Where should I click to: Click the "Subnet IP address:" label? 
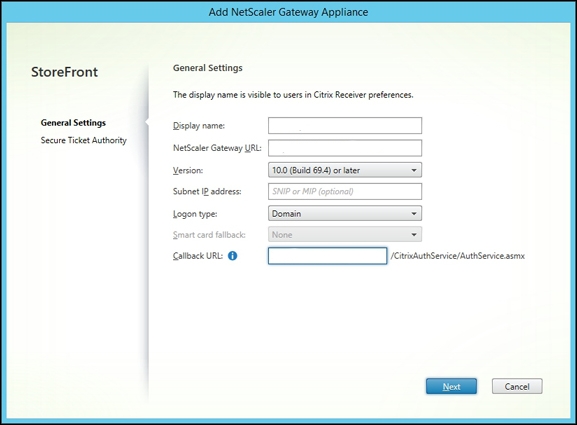coord(207,191)
